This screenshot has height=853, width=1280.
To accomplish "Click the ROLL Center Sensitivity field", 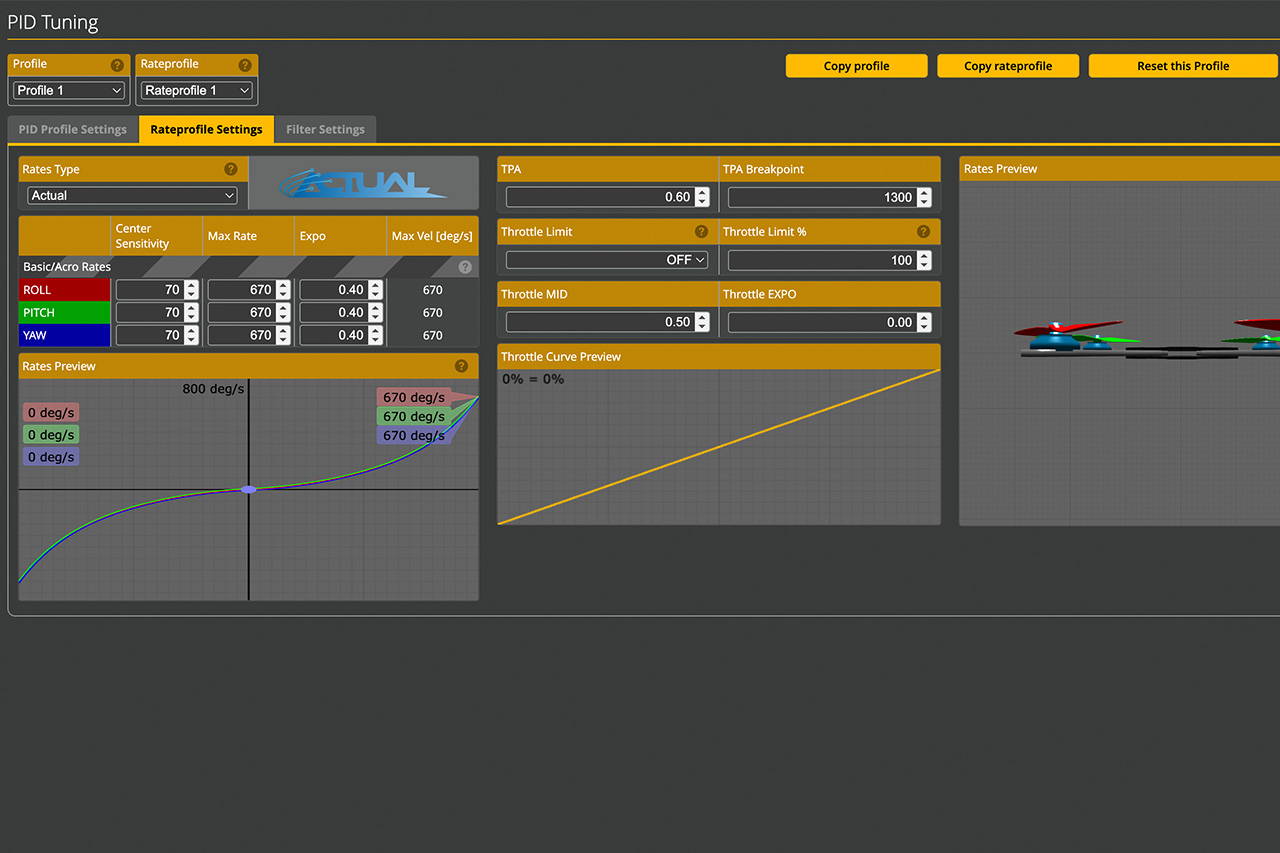I will pos(157,290).
